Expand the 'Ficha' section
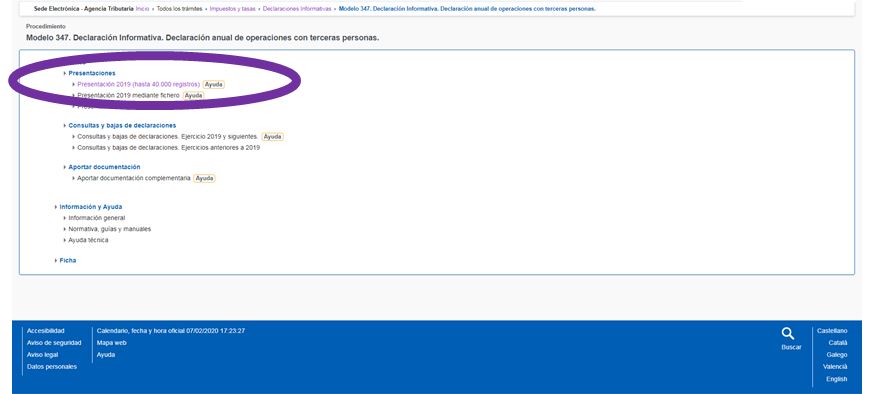This screenshot has height=394, width=876. [x=68, y=260]
